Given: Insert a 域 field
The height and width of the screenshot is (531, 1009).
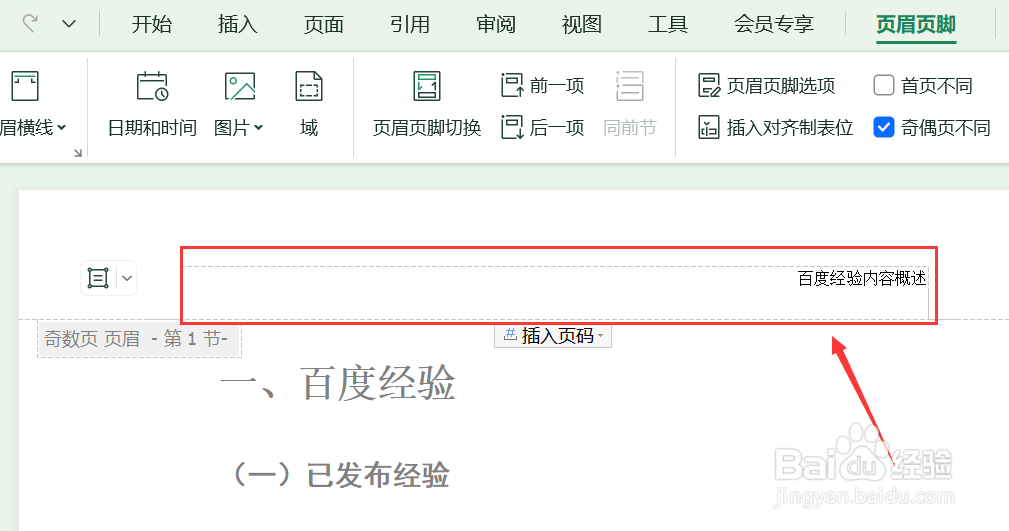Looking at the screenshot, I should point(309,105).
